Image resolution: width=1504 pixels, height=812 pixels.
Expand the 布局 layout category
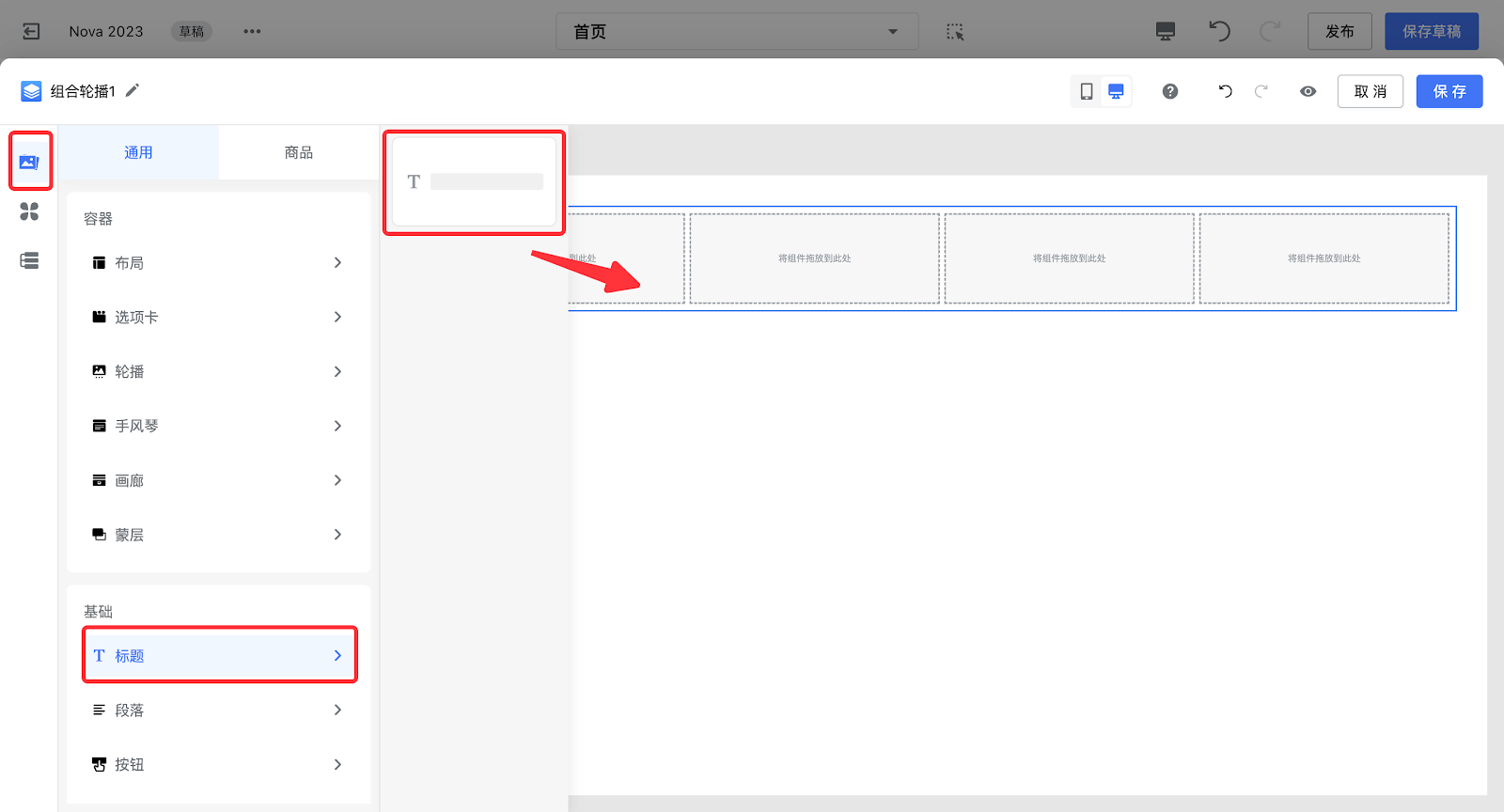click(x=218, y=263)
